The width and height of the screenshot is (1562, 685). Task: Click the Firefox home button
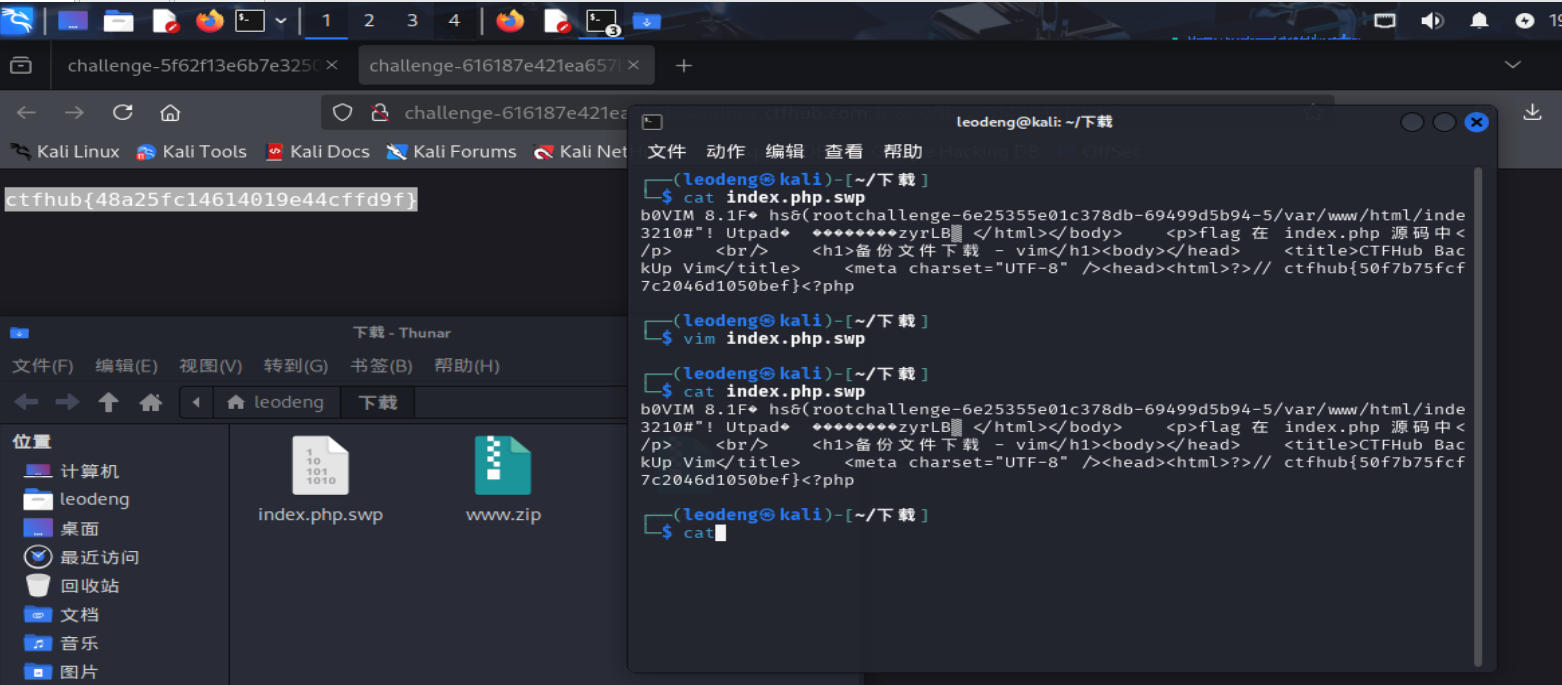(x=170, y=113)
